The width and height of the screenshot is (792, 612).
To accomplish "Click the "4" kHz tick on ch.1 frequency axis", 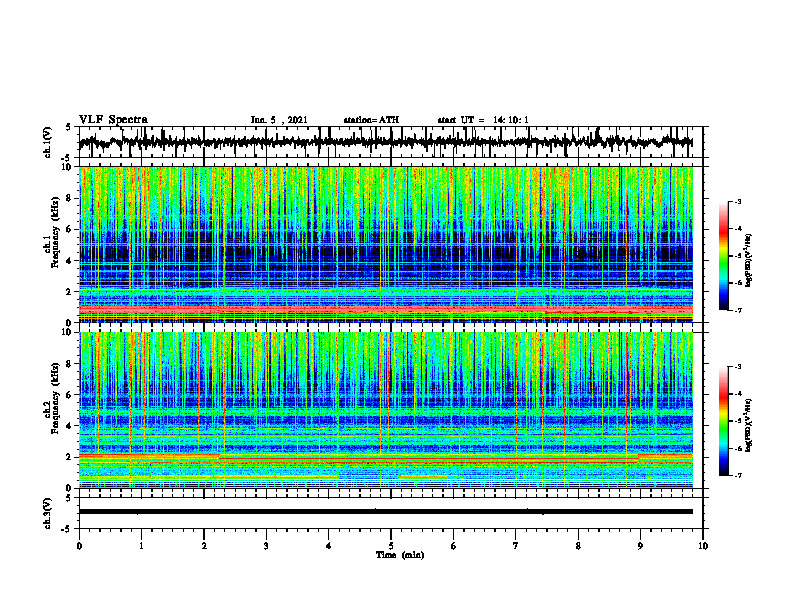I will click(69, 261).
